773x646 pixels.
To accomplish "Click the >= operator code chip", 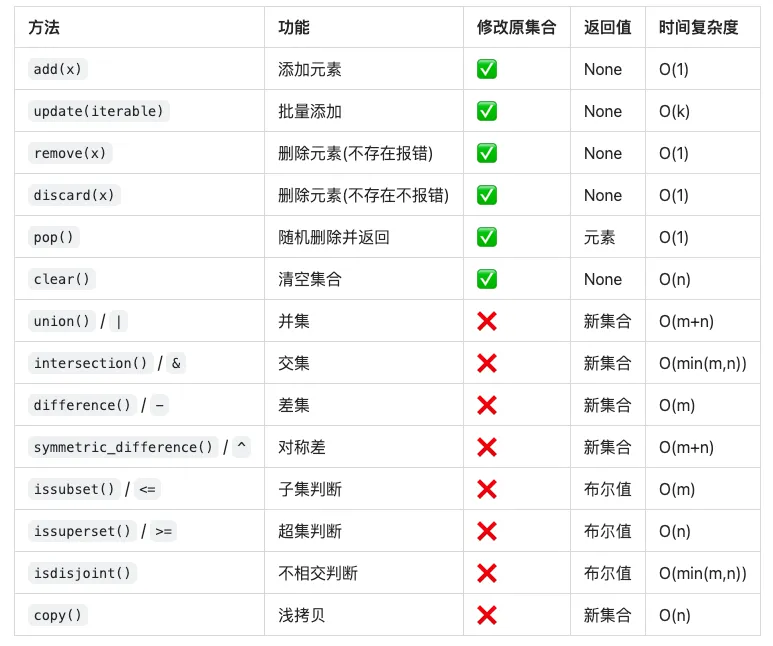I will 163,531.
